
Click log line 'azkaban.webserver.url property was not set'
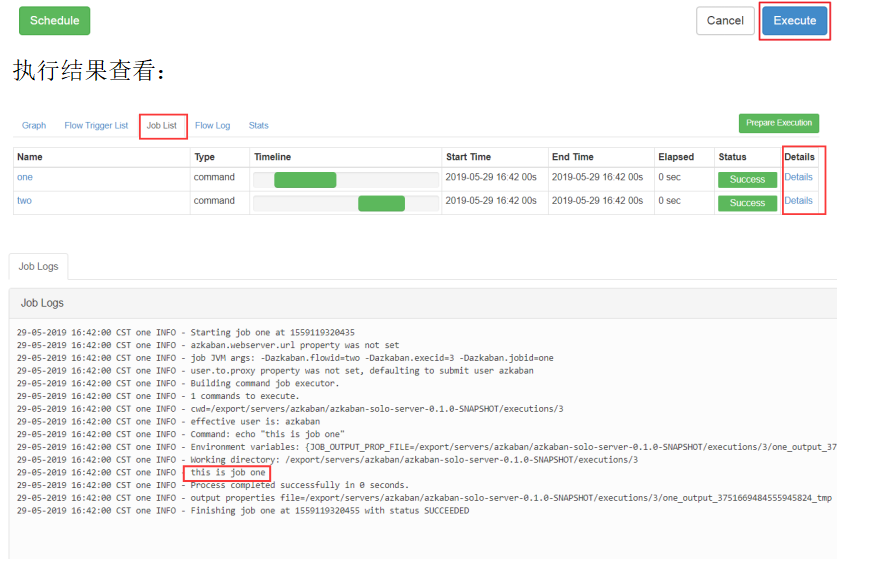[208, 345]
